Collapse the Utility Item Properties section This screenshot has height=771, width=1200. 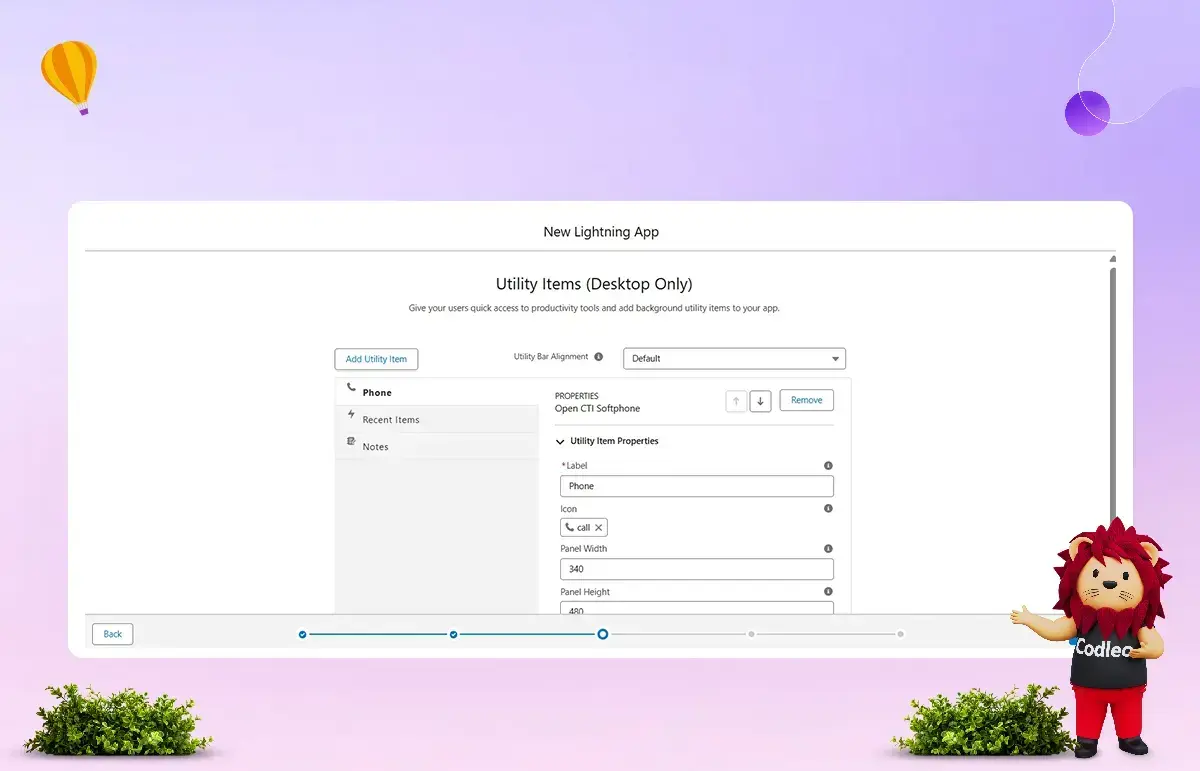click(x=560, y=441)
